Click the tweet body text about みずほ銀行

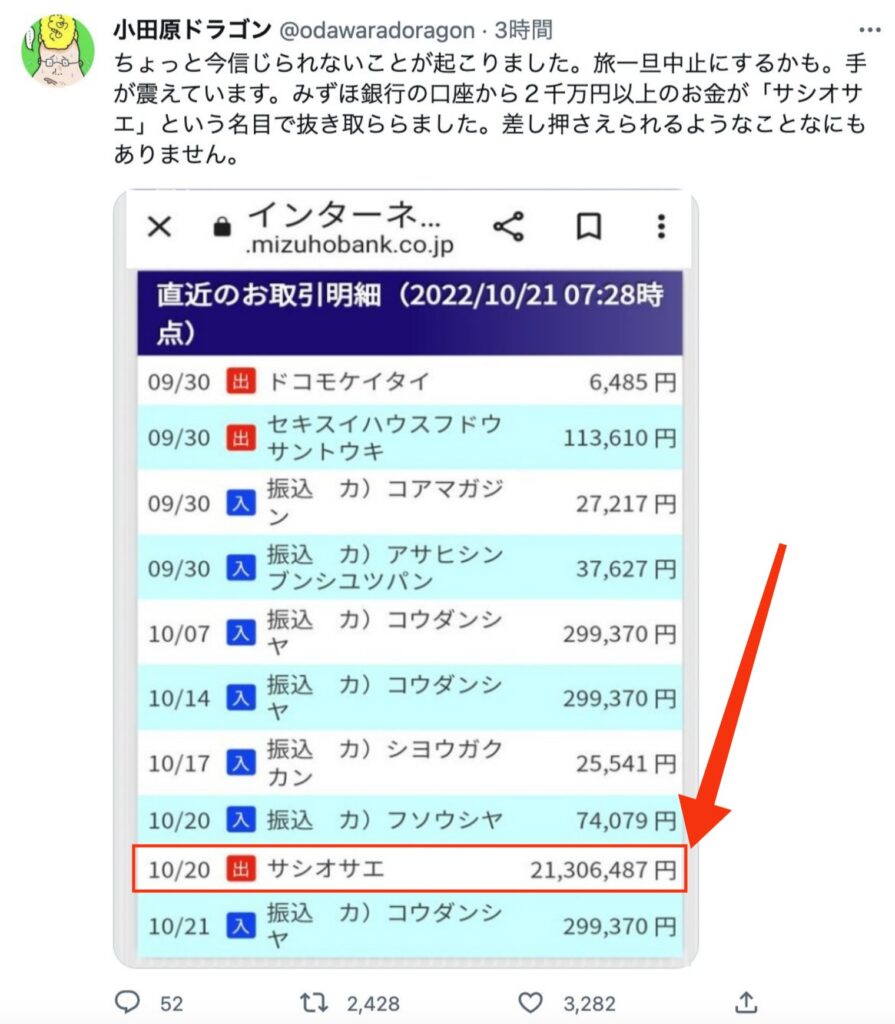pos(490,109)
